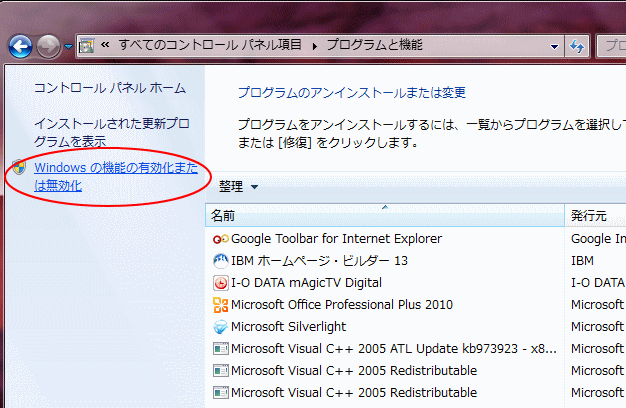
Task: Select IBM ホームページ・ビルダー 13 entry
Action: coord(319,261)
